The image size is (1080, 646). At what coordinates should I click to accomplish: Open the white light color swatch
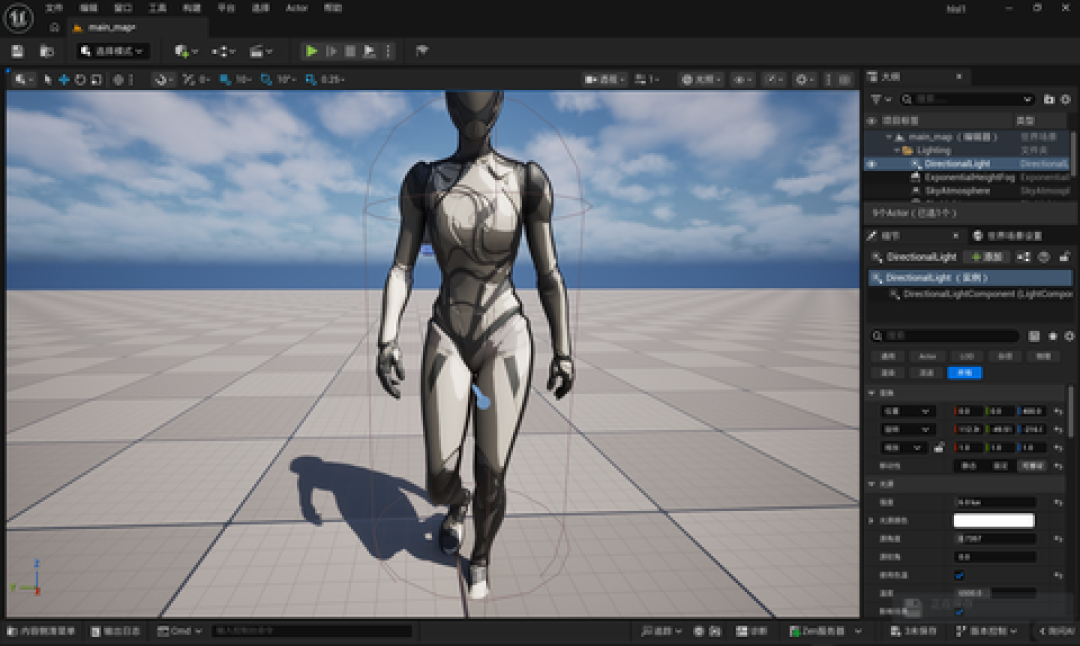pyautogui.click(x=994, y=521)
